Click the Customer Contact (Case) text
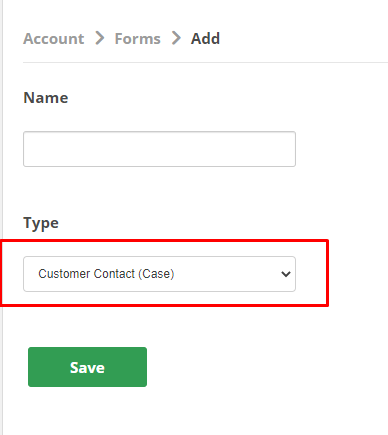 tap(106, 274)
